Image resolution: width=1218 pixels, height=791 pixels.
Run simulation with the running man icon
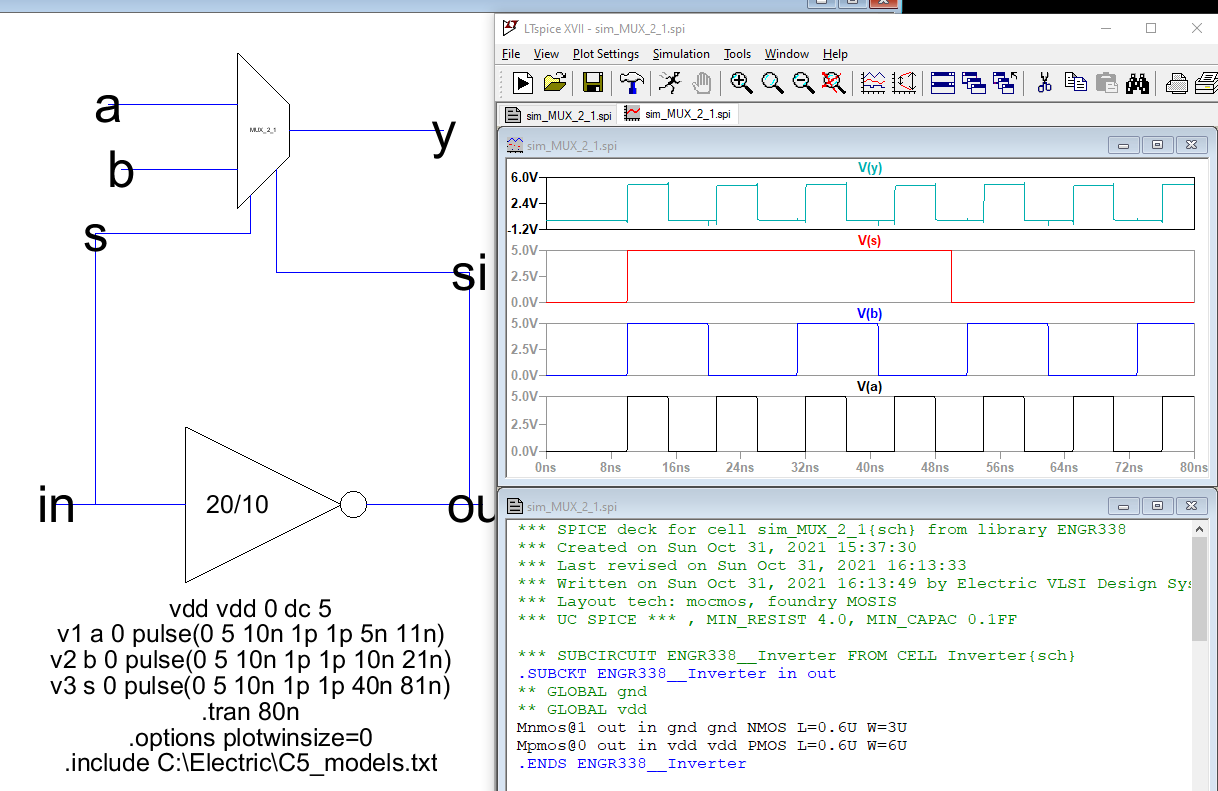click(669, 83)
